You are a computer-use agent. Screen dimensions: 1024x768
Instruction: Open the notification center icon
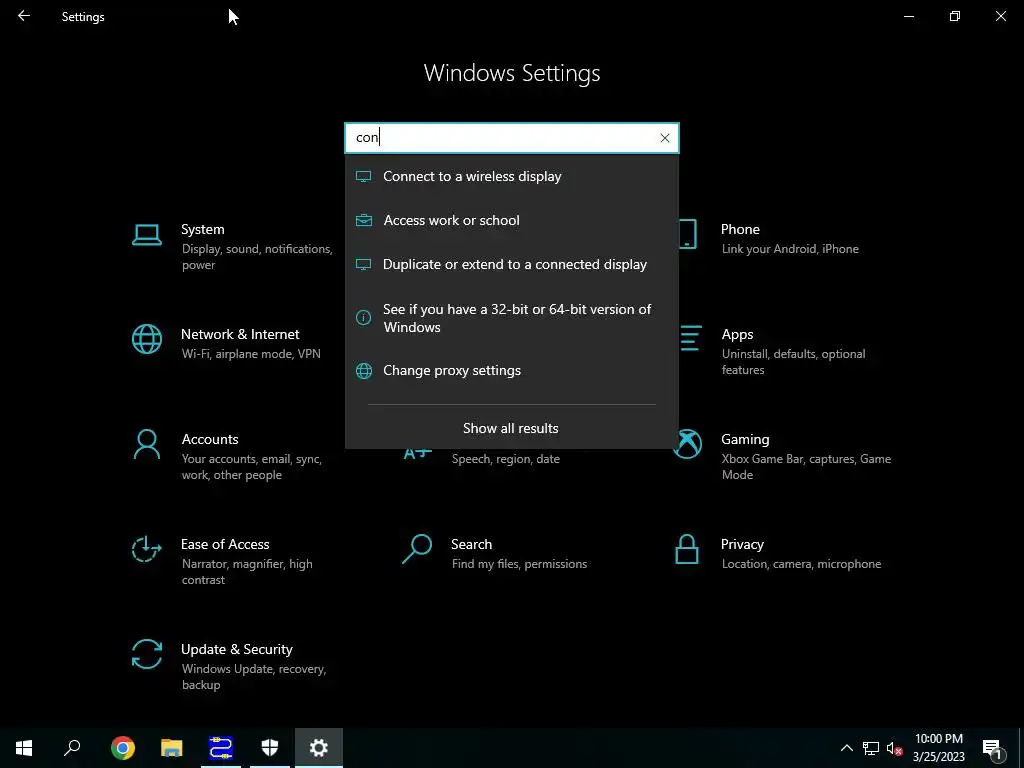[992, 748]
